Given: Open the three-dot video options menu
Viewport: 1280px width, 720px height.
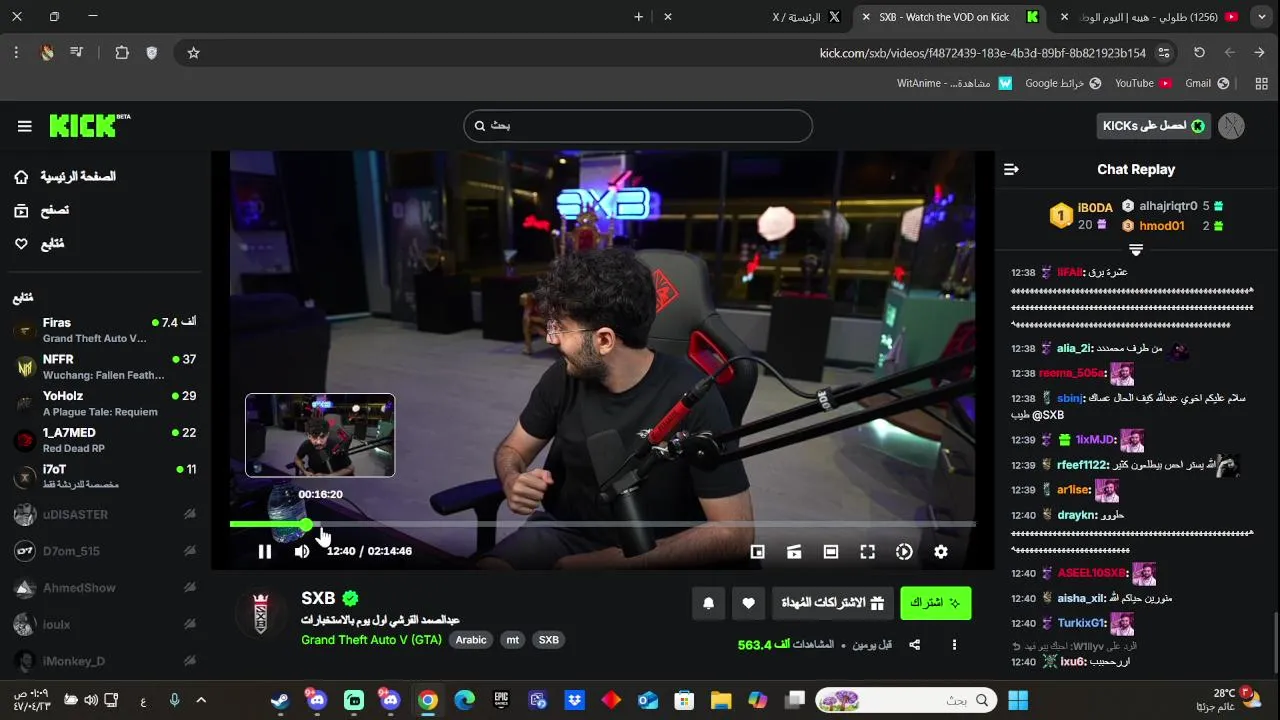Looking at the screenshot, I should coord(954,645).
